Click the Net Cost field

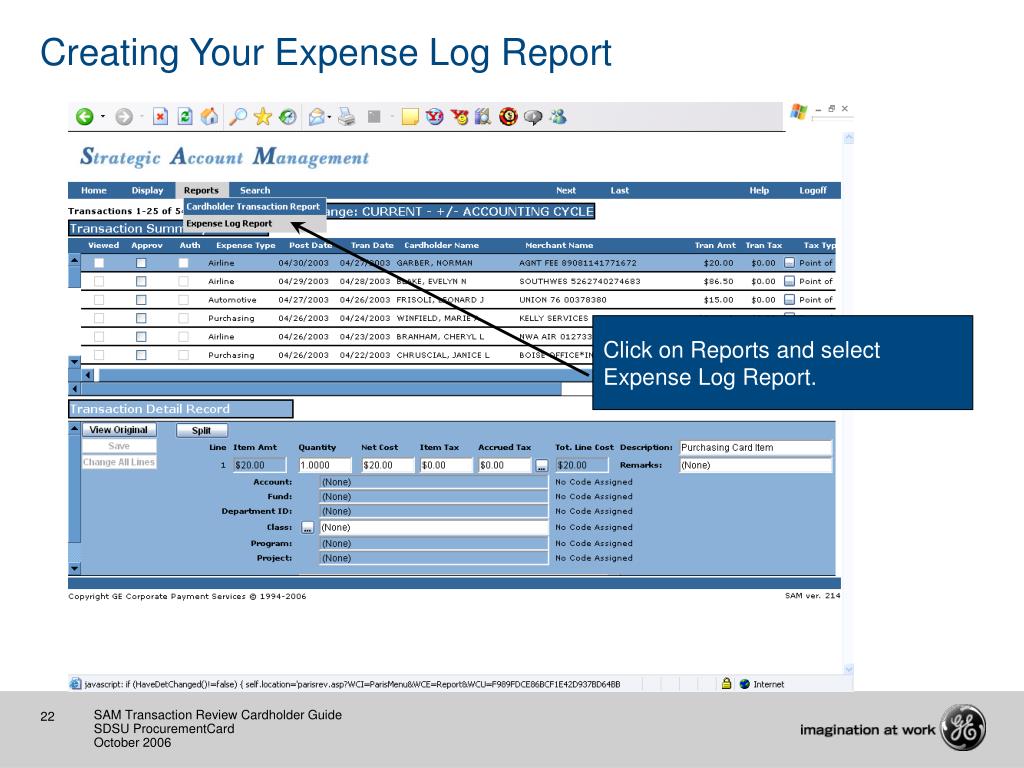tap(388, 465)
